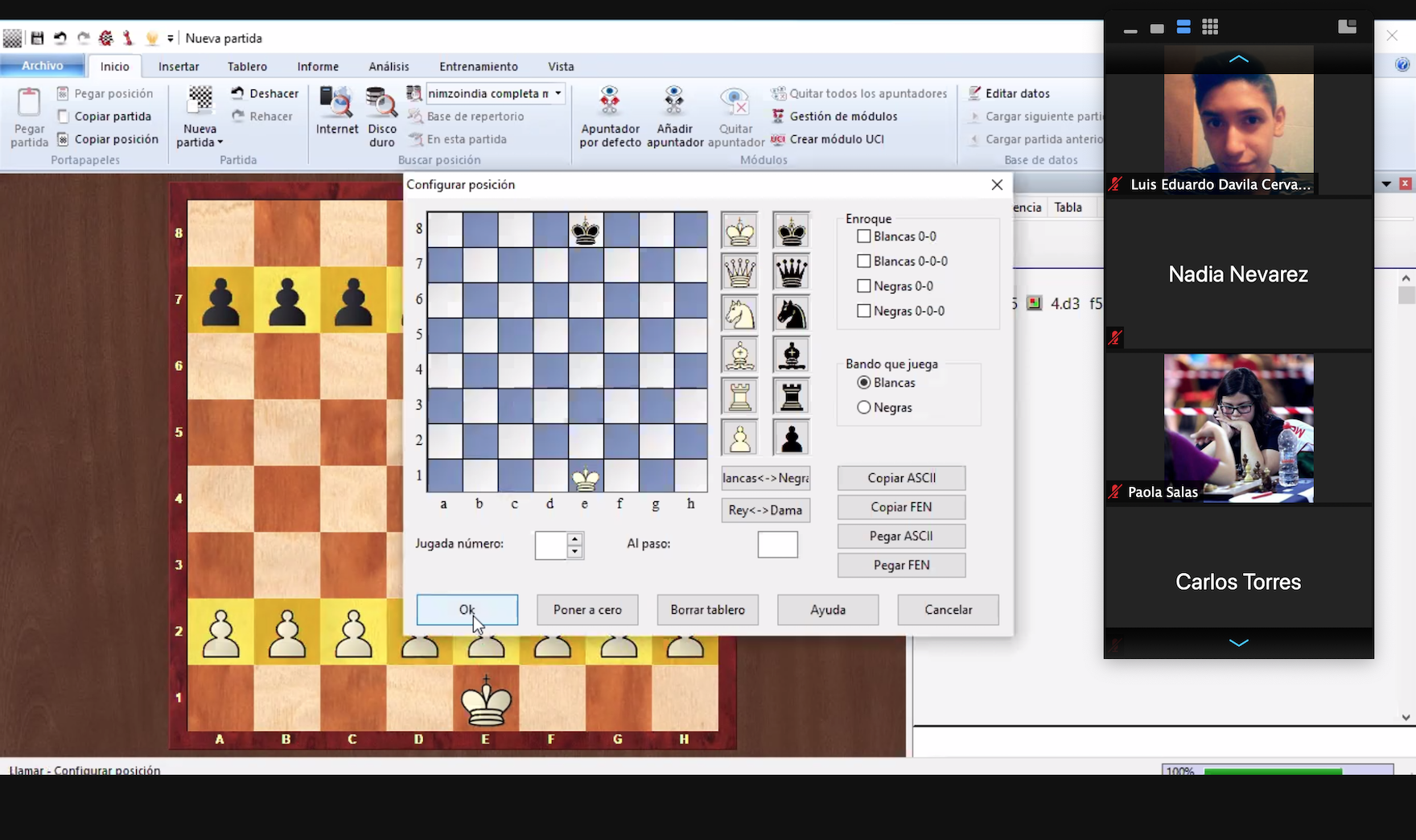Show next Zoom participants with down chevron

coord(1239,643)
